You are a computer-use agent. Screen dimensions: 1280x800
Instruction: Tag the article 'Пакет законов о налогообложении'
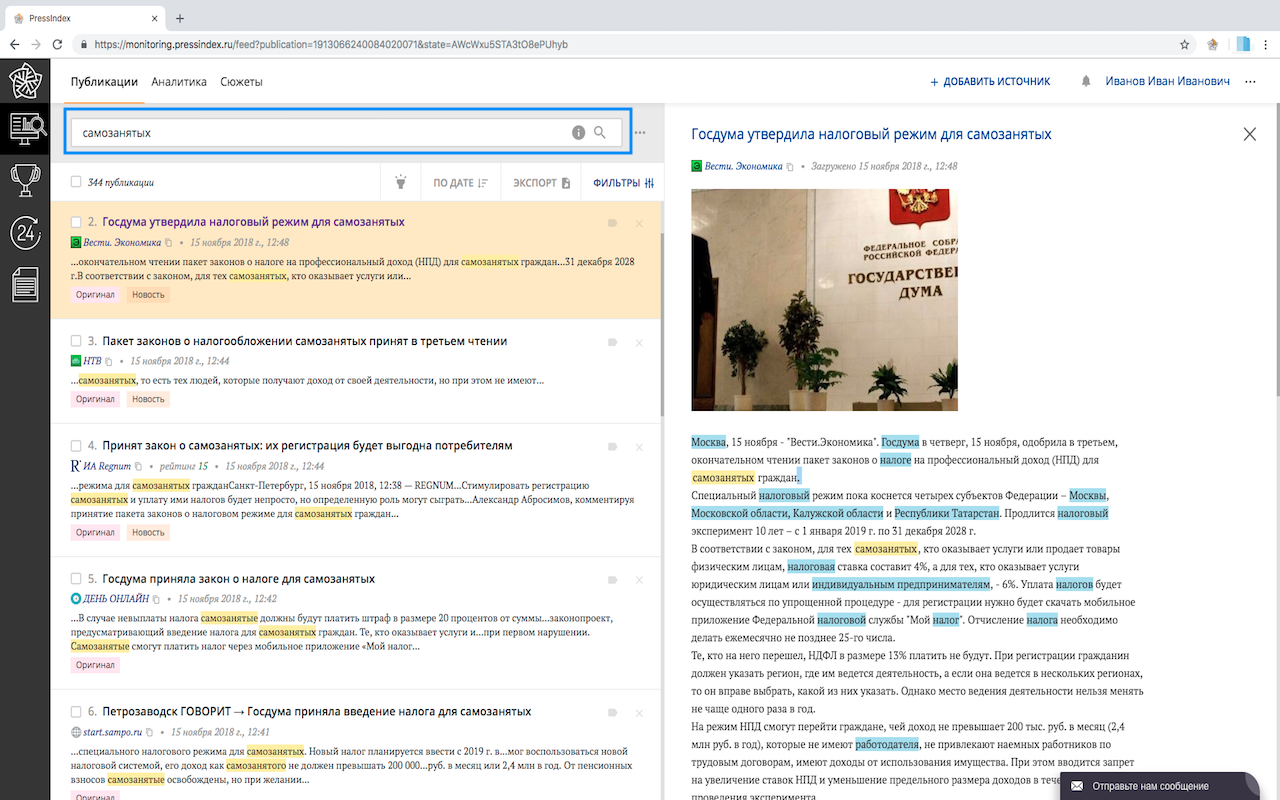(612, 342)
